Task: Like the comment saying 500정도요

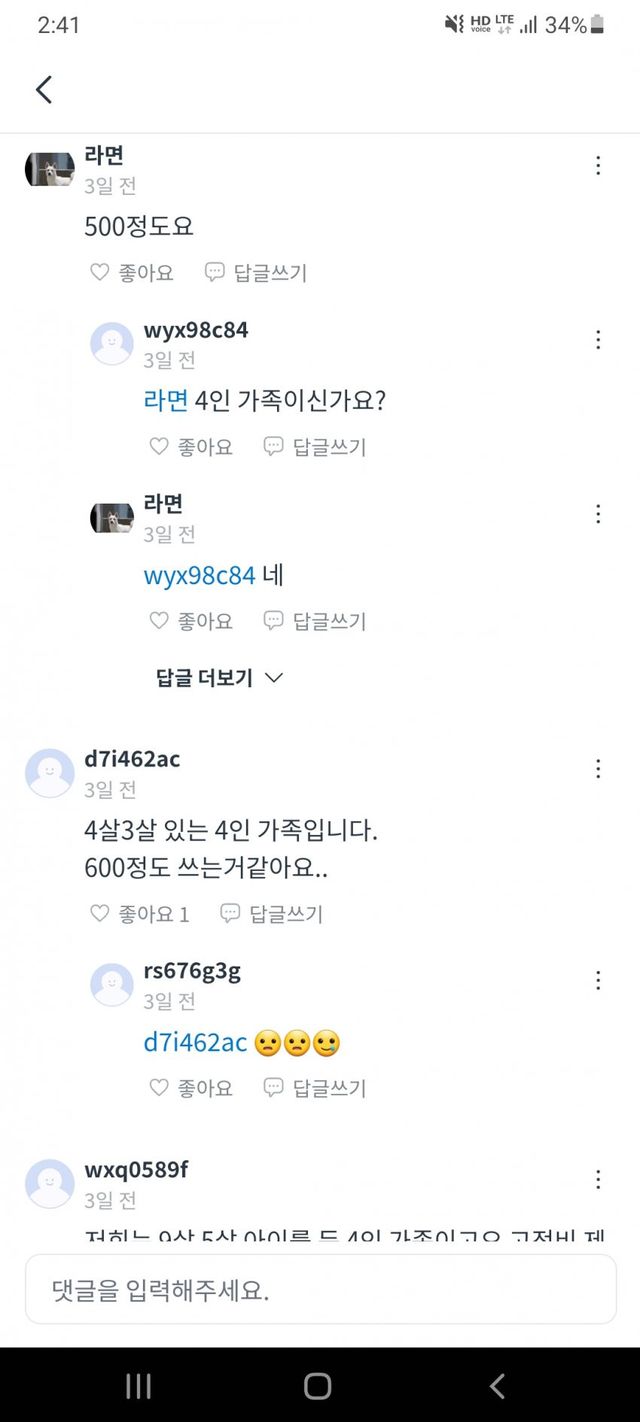Action: pos(102,272)
